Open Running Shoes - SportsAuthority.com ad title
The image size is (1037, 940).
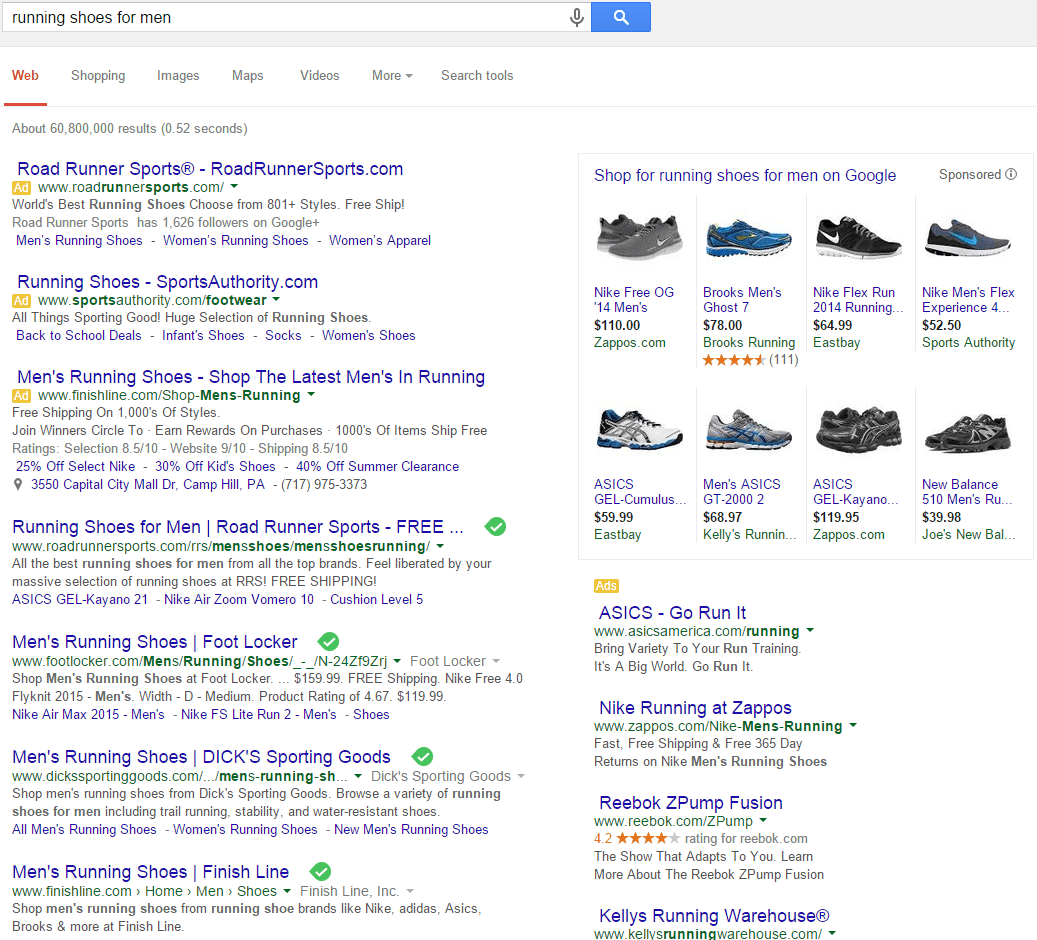(x=167, y=282)
